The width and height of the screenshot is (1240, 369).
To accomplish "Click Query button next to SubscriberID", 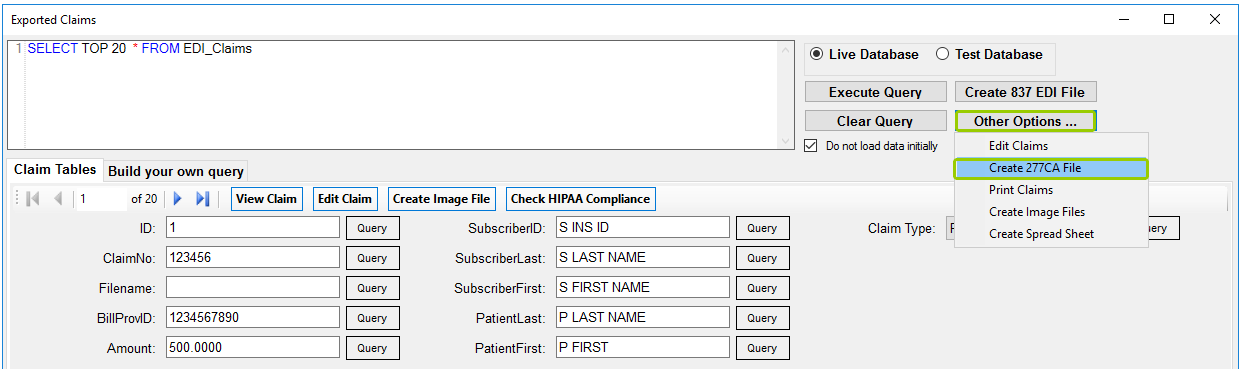I will [762, 228].
